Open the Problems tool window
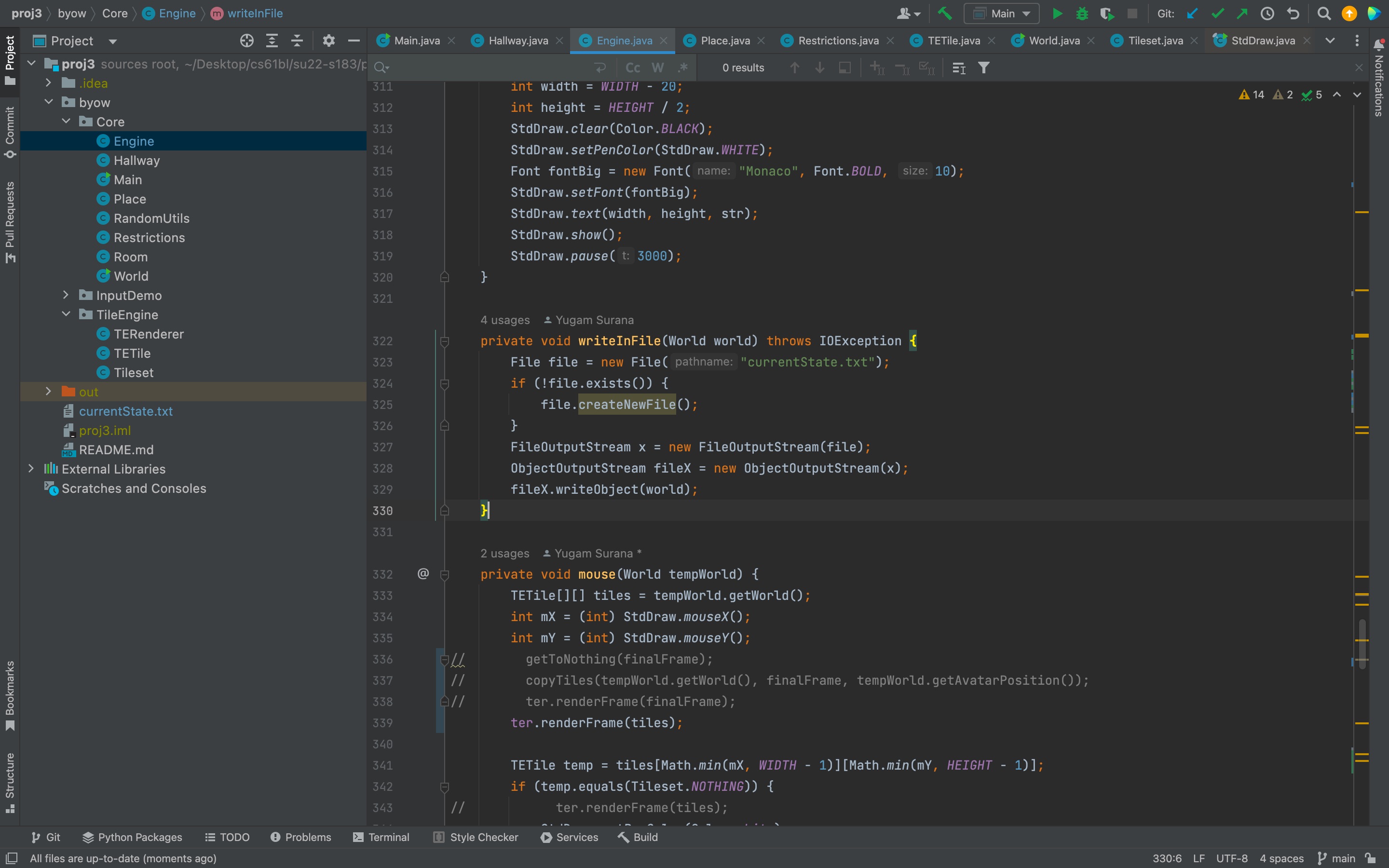The height and width of the screenshot is (868, 1389). click(301, 837)
